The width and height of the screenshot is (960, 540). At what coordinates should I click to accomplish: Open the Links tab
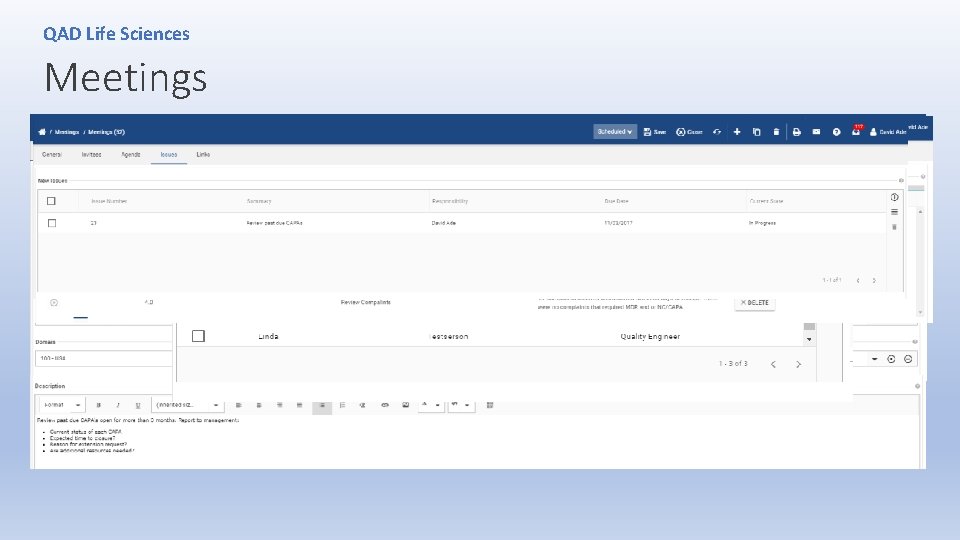pos(203,154)
